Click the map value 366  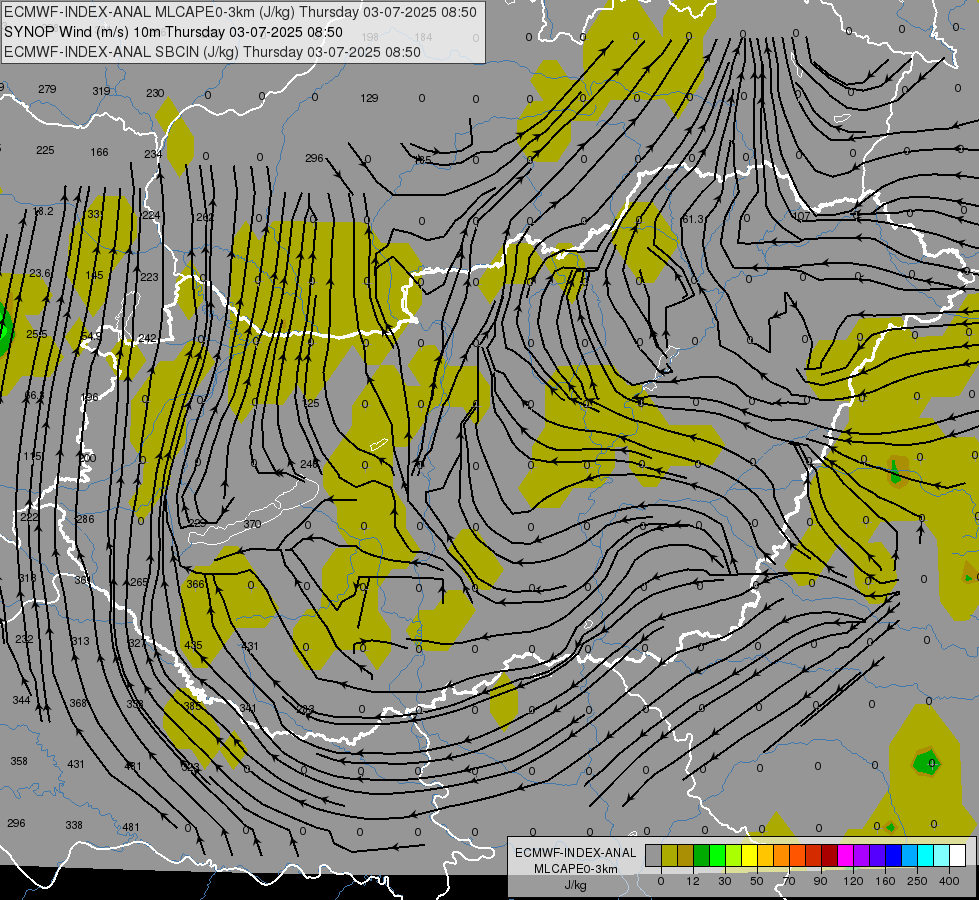[195, 584]
